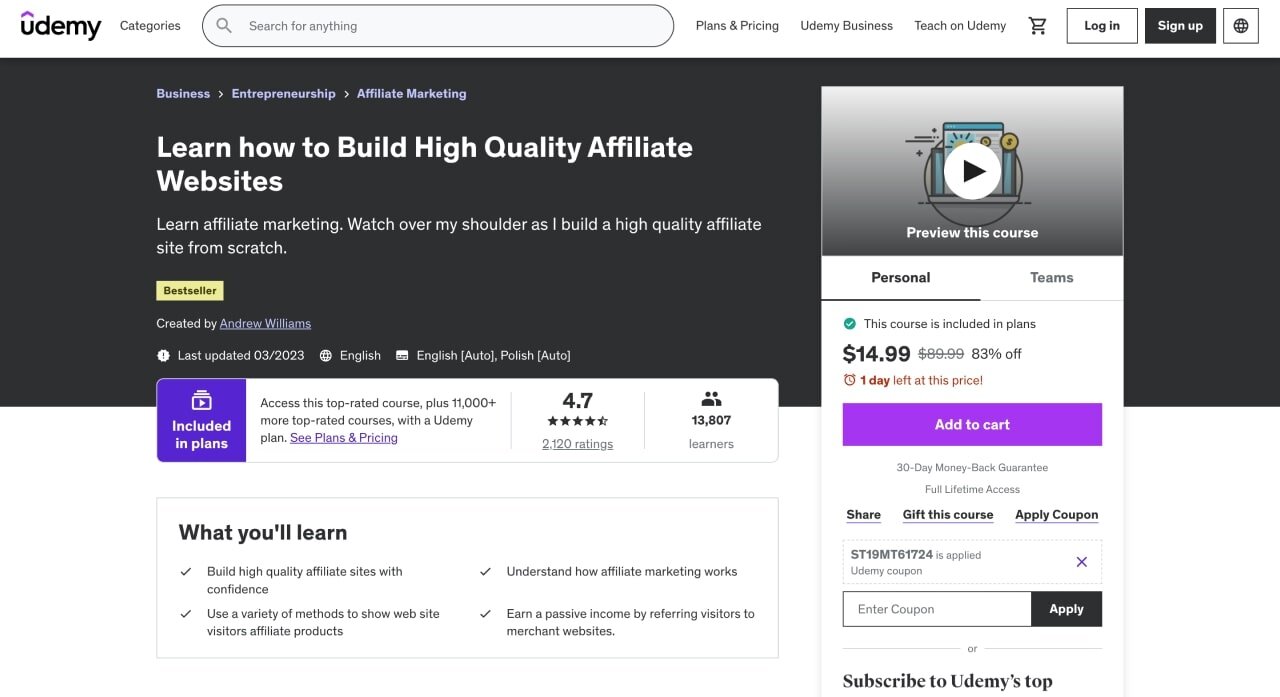The height and width of the screenshot is (697, 1280).
Task: Click the green check icon for included in plans
Action: click(850, 324)
